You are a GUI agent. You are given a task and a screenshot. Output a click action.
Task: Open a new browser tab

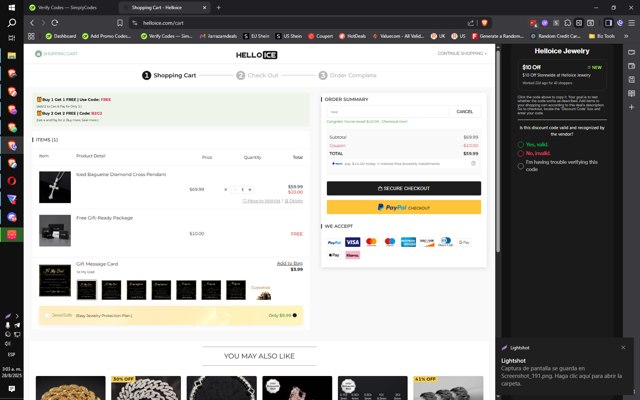click(x=218, y=7)
